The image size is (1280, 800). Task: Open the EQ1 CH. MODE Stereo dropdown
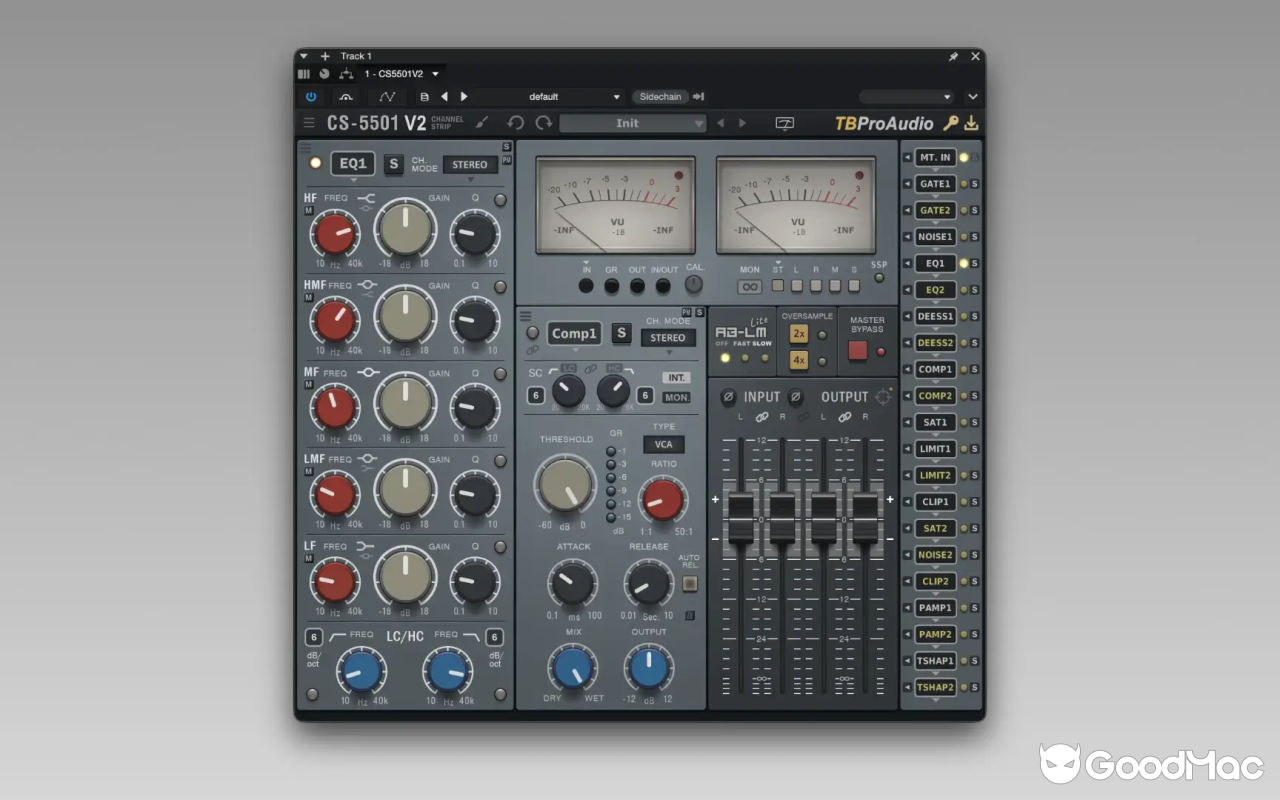click(470, 165)
